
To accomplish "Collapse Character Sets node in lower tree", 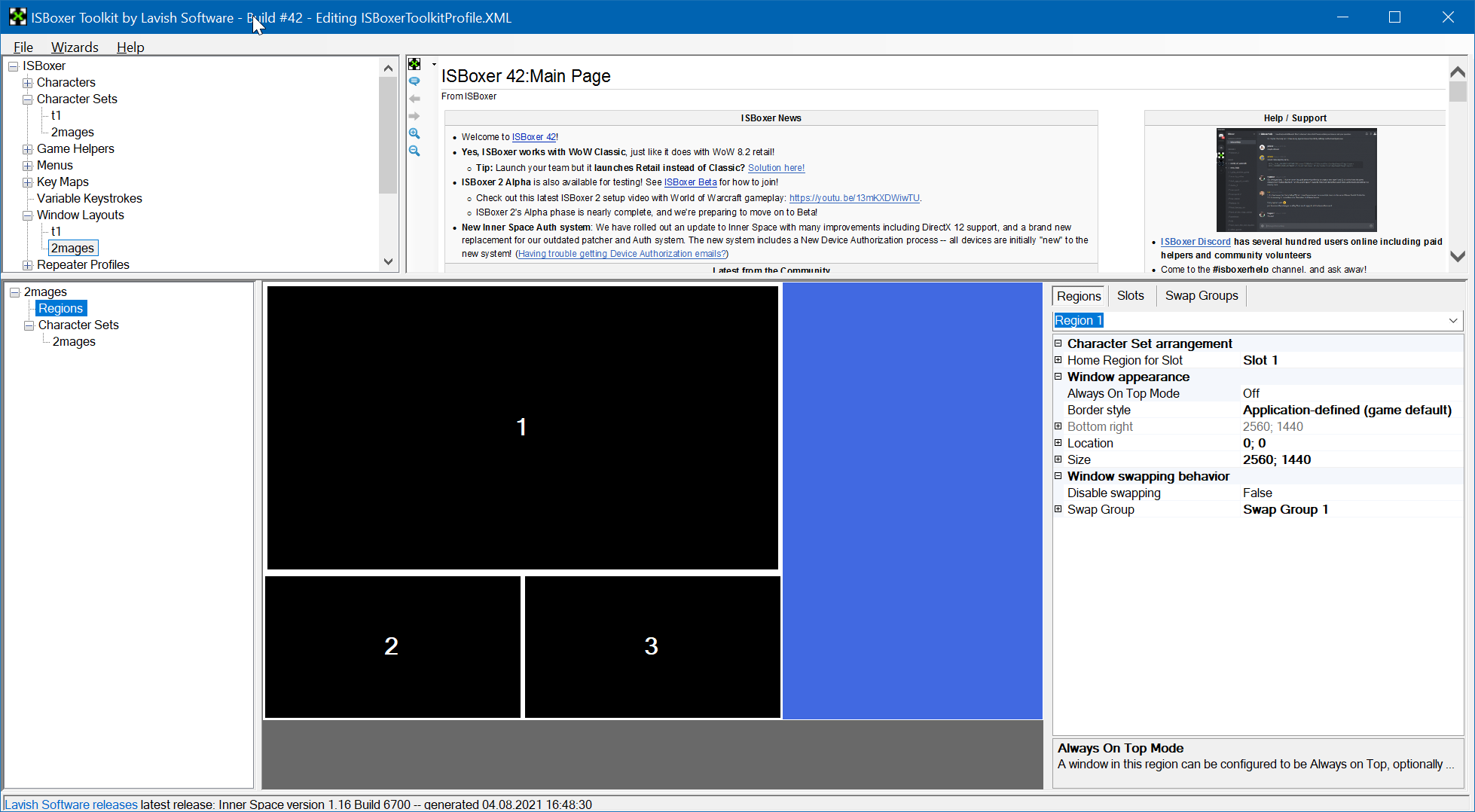I will (x=29, y=325).
